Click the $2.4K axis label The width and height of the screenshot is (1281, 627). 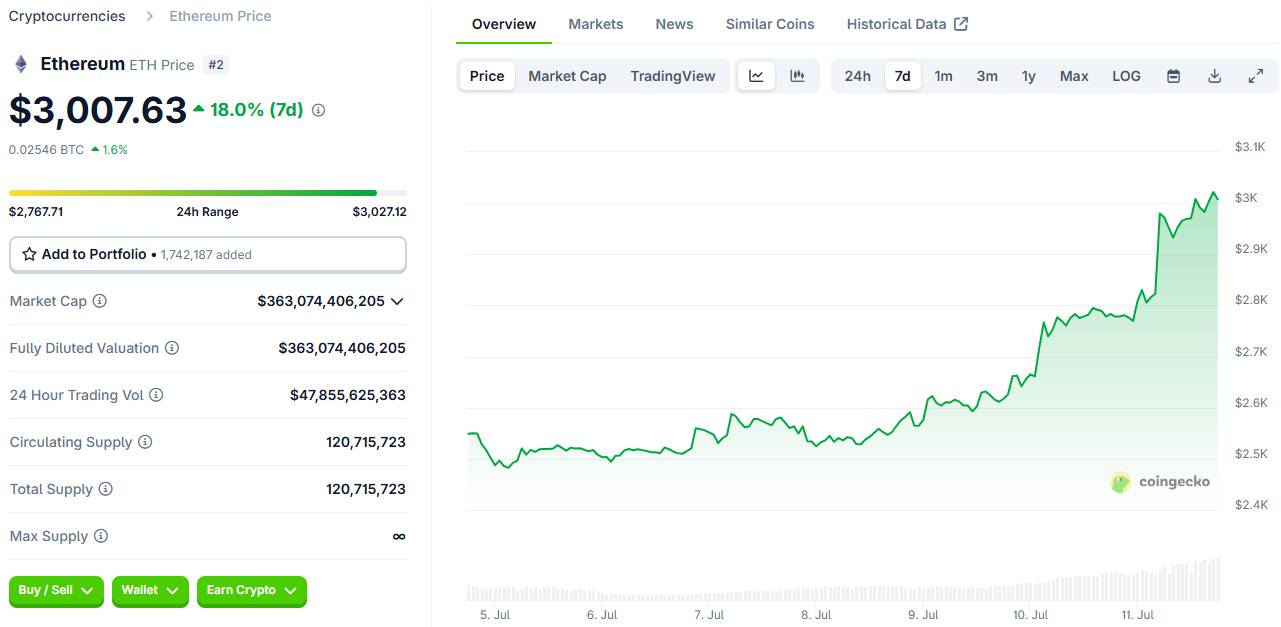[1251, 505]
